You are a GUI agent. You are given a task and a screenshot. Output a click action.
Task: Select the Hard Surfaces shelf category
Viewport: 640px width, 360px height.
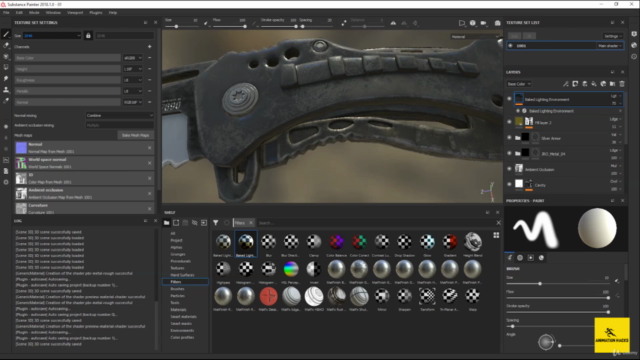pyautogui.click(x=182, y=275)
